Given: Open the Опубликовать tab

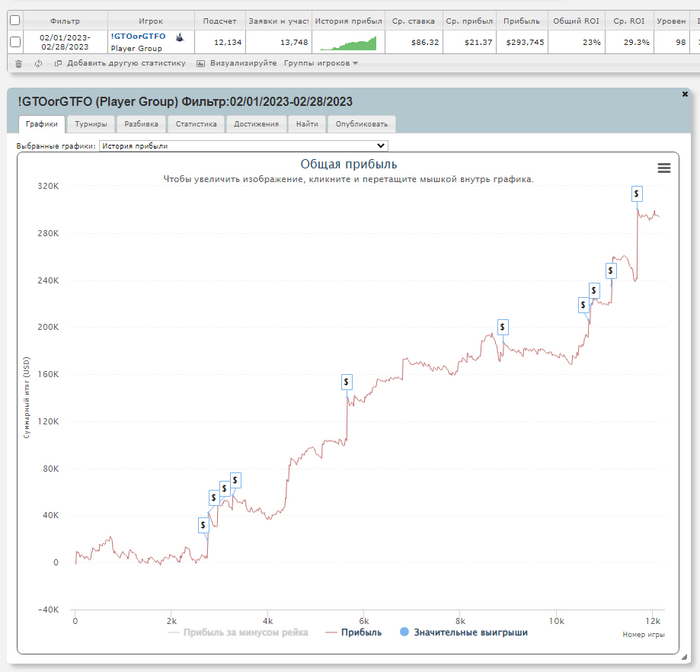Looking at the screenshot, I should point(362,124).
